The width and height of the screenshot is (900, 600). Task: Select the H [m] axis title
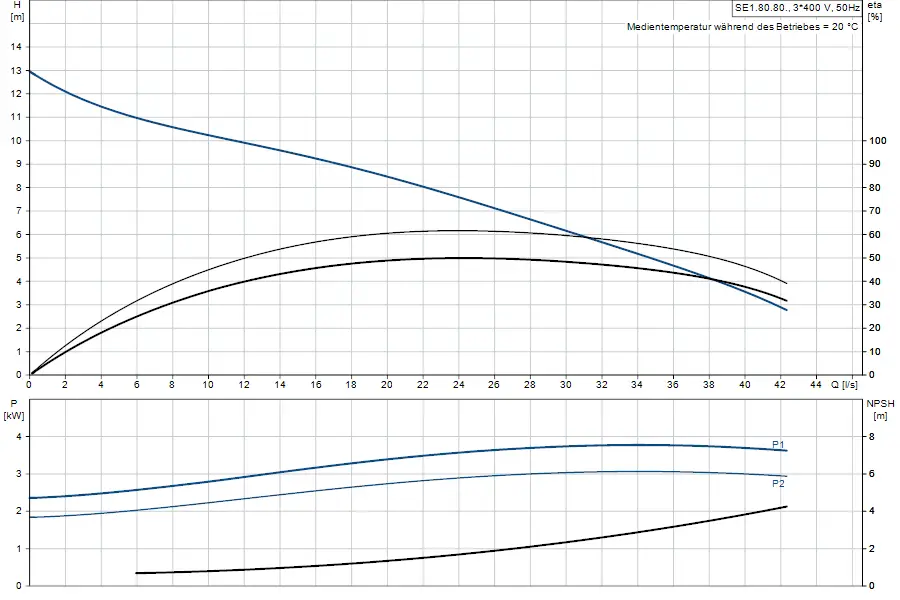(x=17, y=10)
